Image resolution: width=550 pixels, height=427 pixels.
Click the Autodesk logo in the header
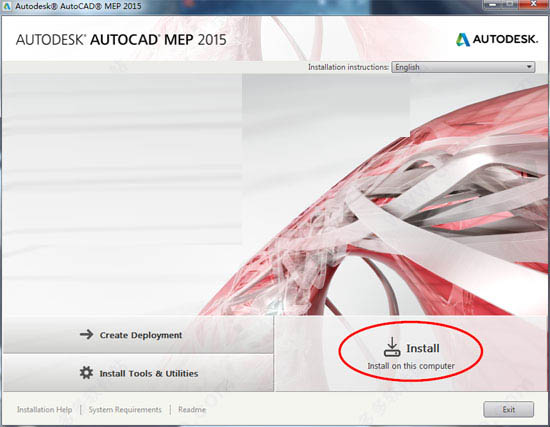pos(497,39)
